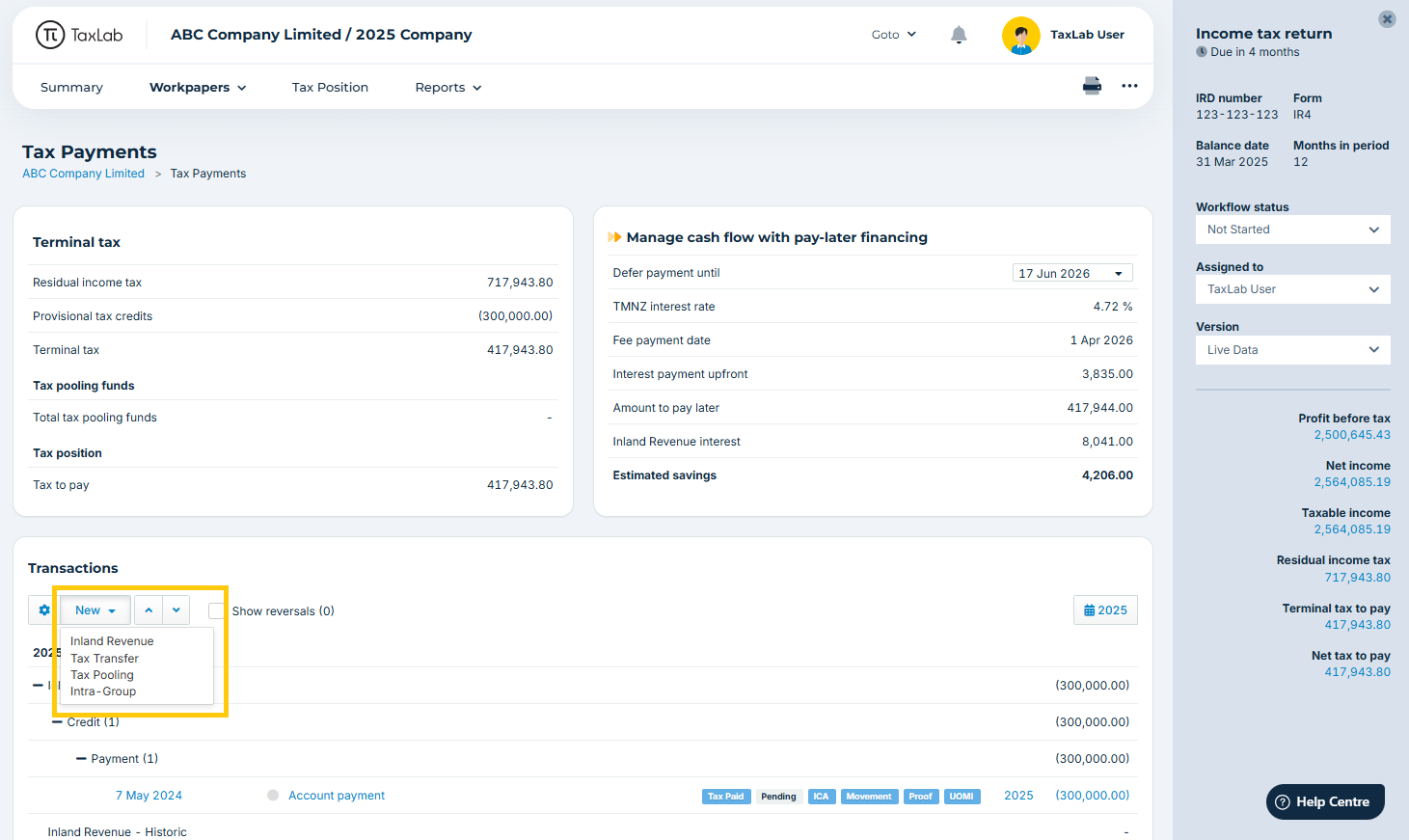Click the 7 May 2024 date link
Viewport: 1409px width, 840px height.
[x=149, y=796]
